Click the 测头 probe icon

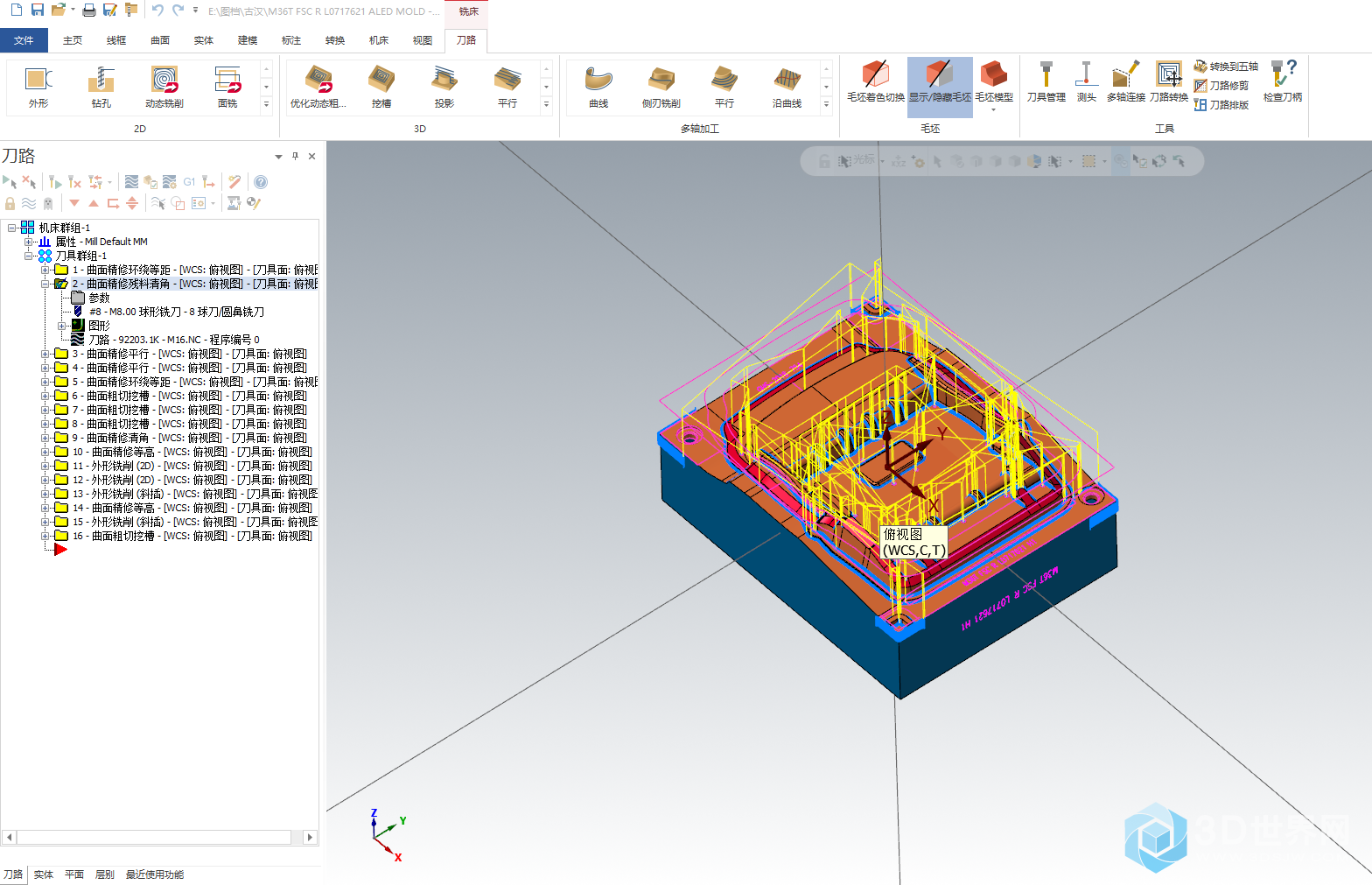coord(1086,81)
